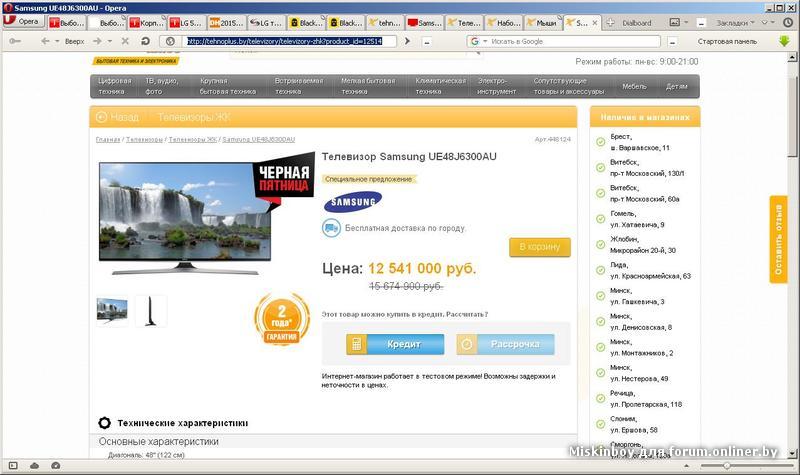The image size is (800, 475).
Task: Click the clock icon on Рассрочка button
Action: point(466,344)
